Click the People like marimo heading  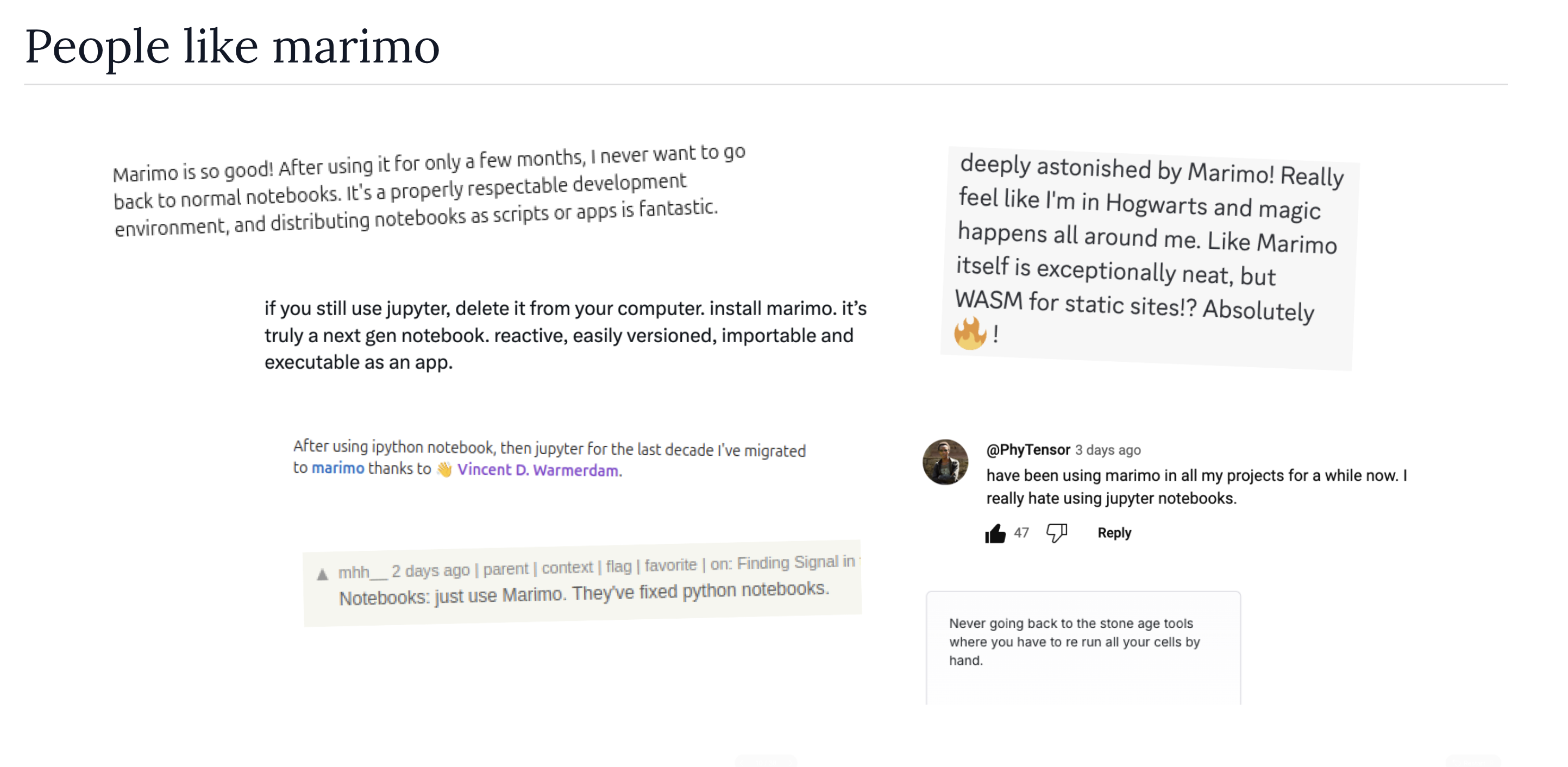232,46
